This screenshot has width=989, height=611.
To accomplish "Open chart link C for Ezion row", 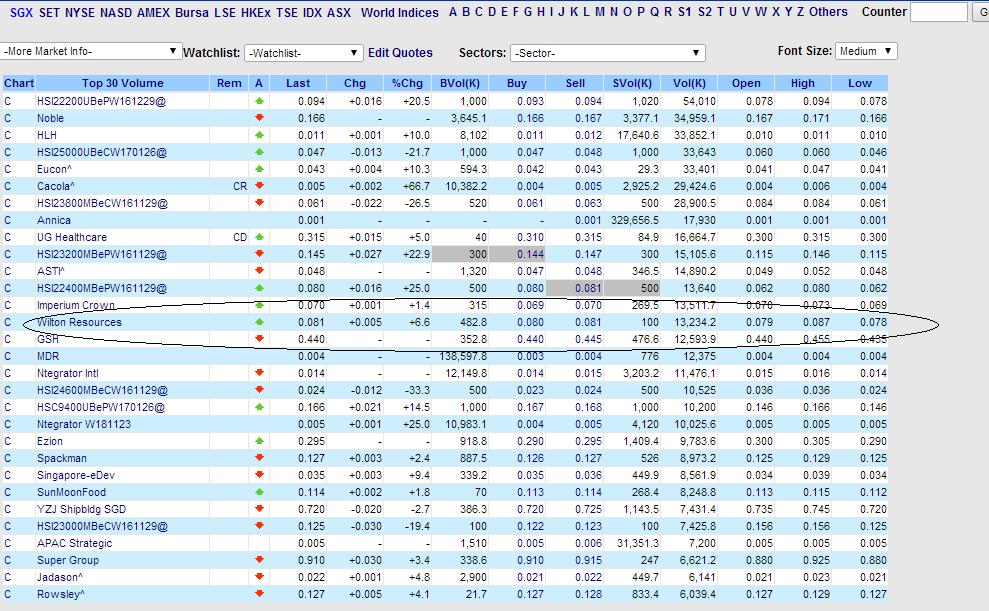I will 8,441.
